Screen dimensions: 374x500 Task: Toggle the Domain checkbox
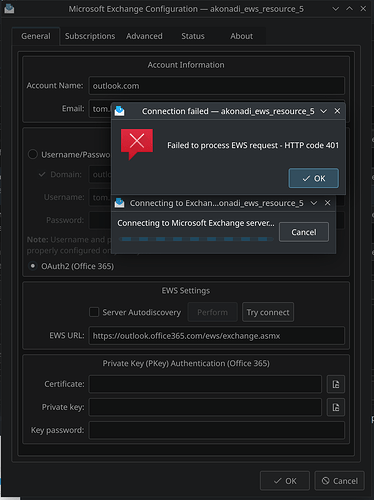click(42, 174)
